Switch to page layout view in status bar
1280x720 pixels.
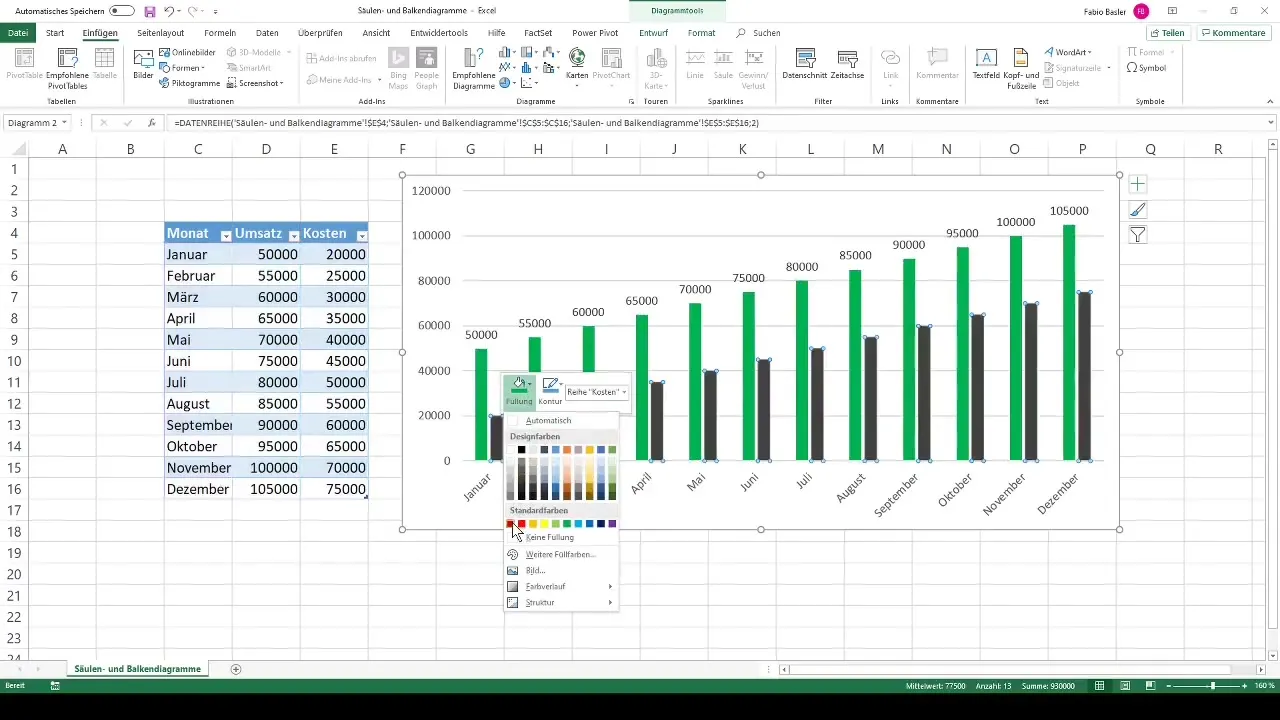point(1126,686)
